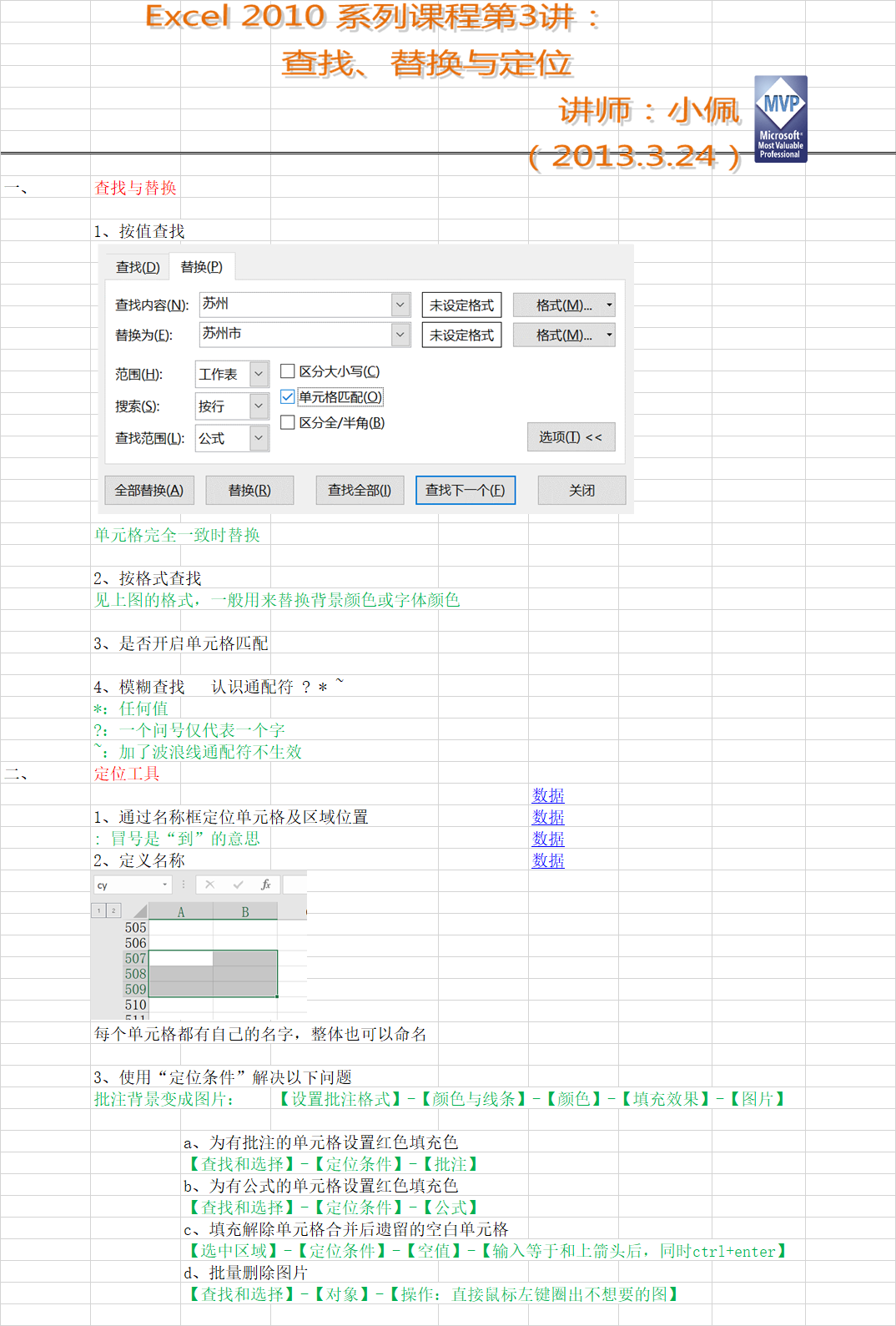896x1326 pixels.
Task: Click outline level 2 button
Action: pos(113,910)
